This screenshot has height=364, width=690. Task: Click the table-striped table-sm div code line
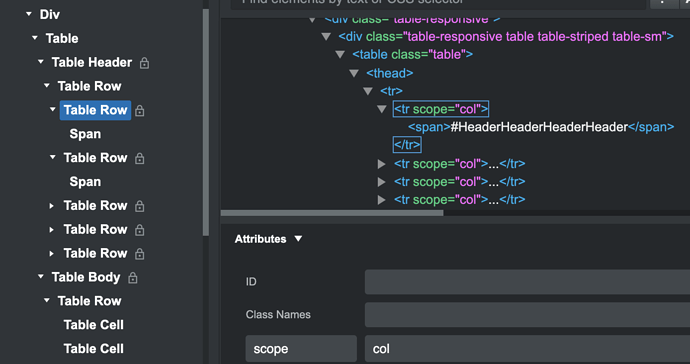[x=506, y=37]
